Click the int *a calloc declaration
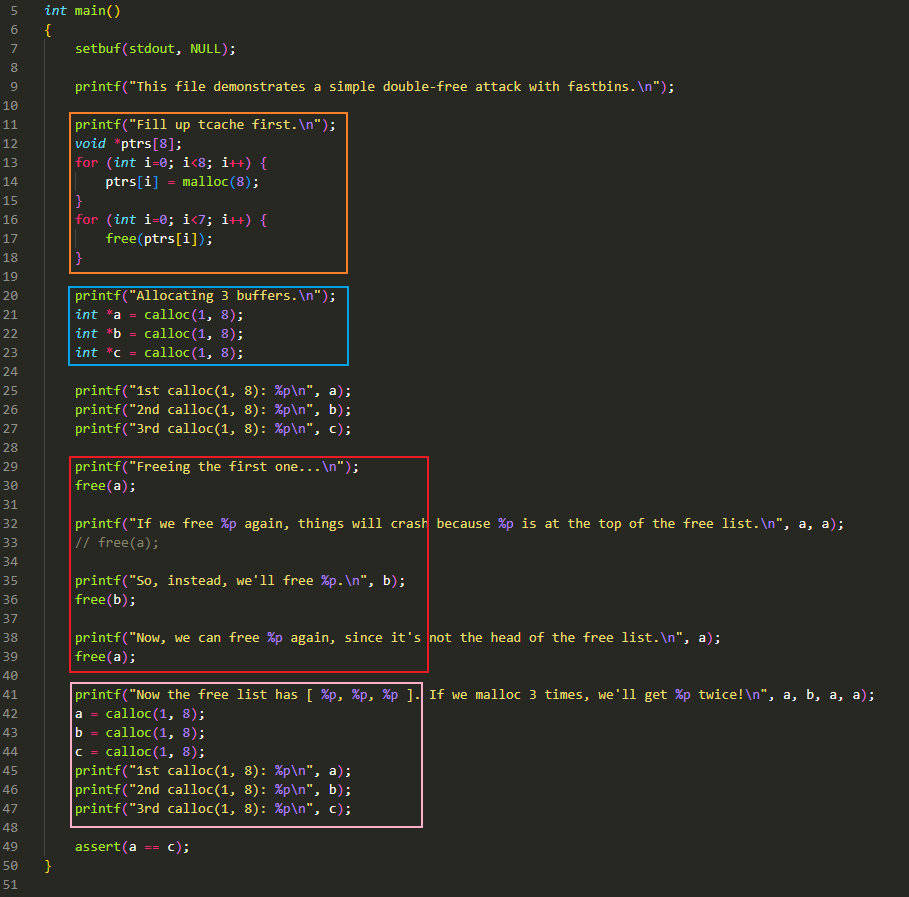 click(159, 315)
